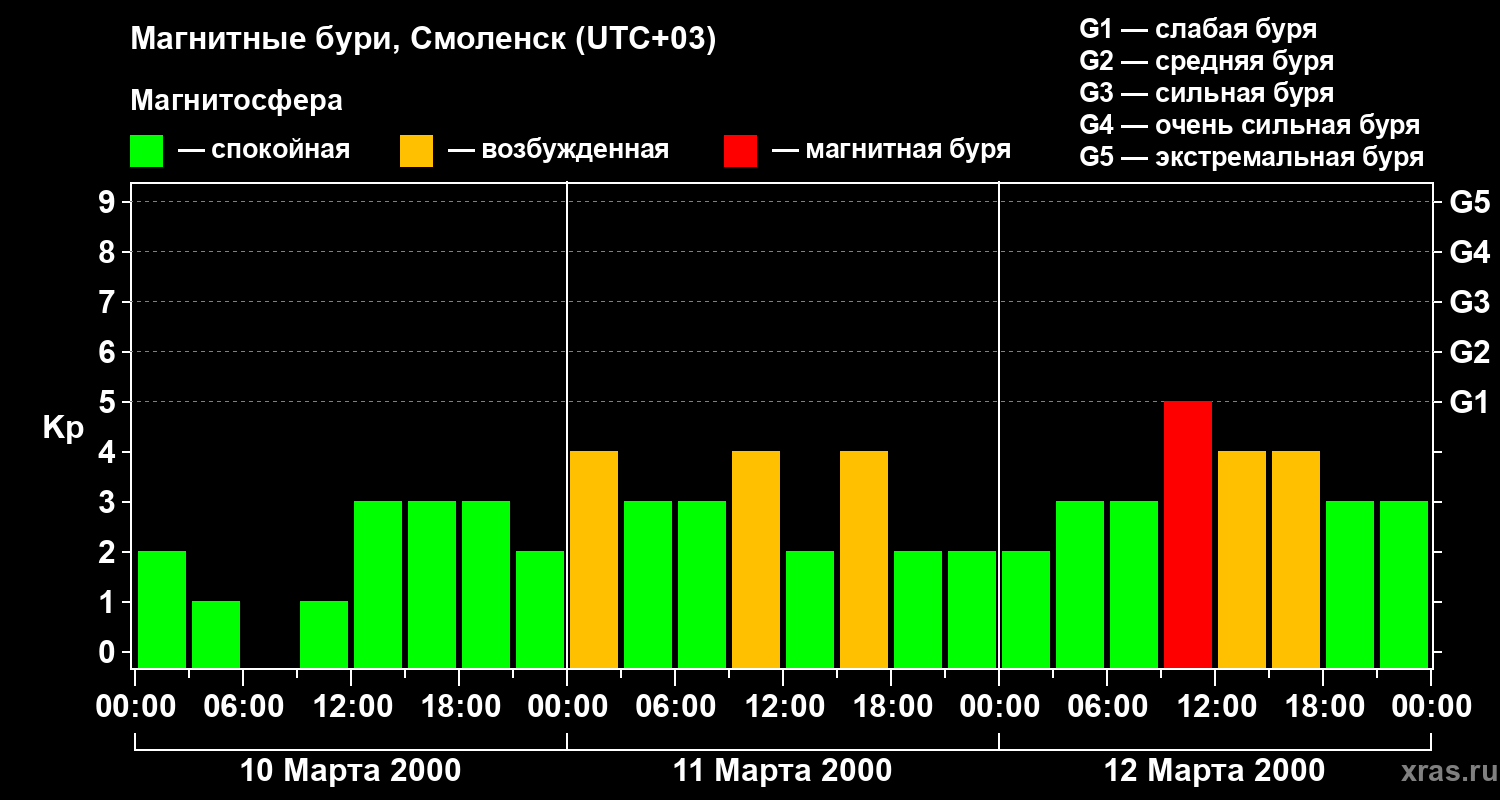1500x800 pixels.
Task: Click the last green bar on 12 Марта
Action: 1403,584
